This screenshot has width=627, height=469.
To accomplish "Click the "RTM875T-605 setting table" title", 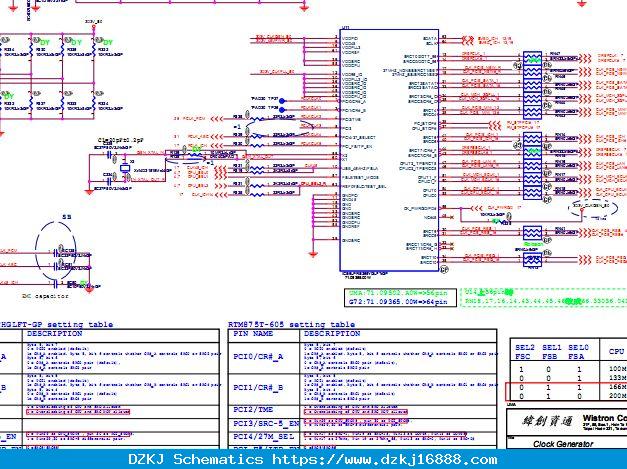I will click(x=292, y=324).
